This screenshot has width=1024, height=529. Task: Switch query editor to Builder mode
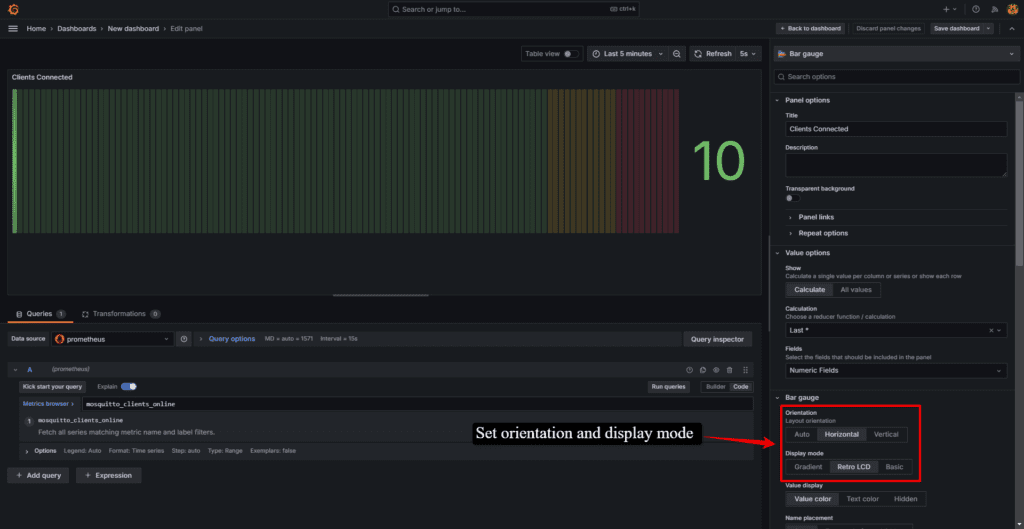(x=715, y=387)
